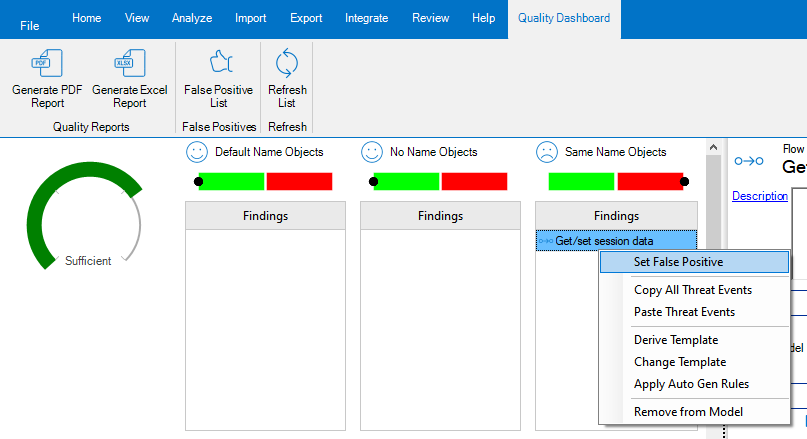
Task: Click the Generate PDF Report icon
Action: click(x=47, y=65)
